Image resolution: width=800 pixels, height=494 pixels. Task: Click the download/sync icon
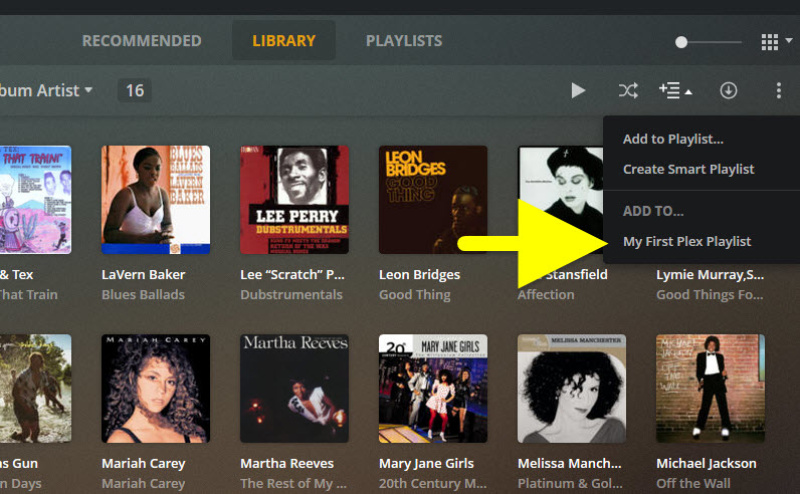(728, 90)
